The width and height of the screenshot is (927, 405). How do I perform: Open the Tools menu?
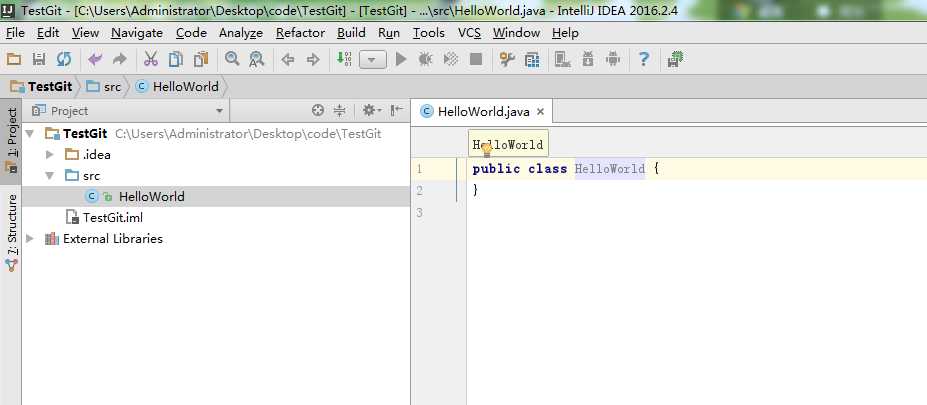coord(429,33)
